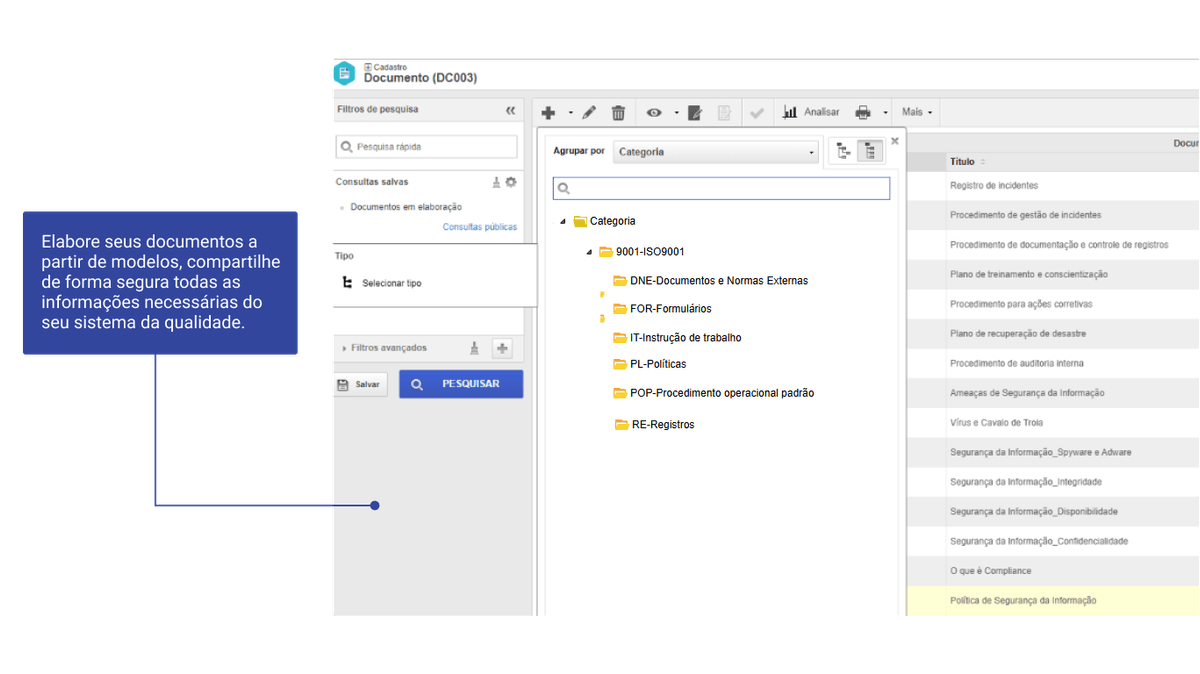The image size is (1200, 674).
Task: Close the category grouping popup
Action: (895, 141)
